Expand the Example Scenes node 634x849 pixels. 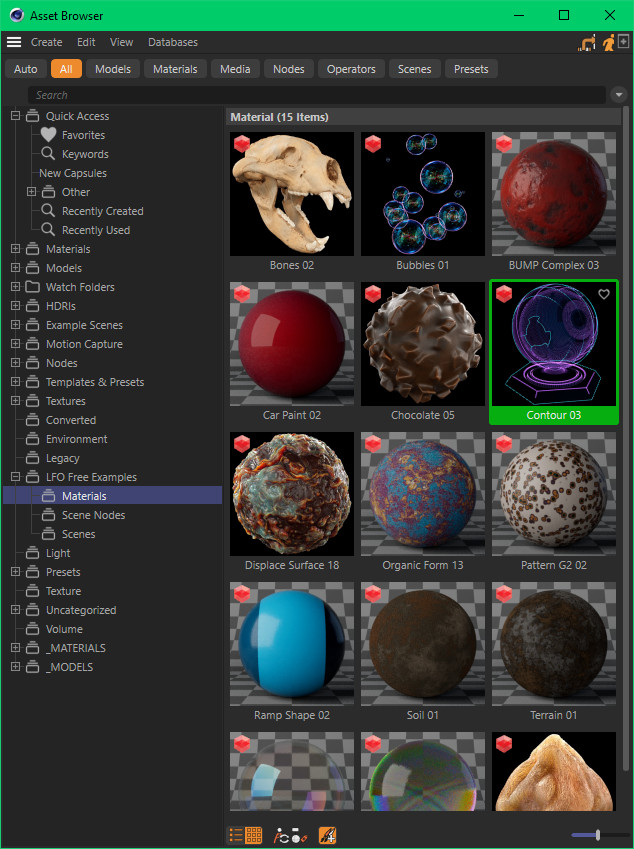(x=15, y=324)
